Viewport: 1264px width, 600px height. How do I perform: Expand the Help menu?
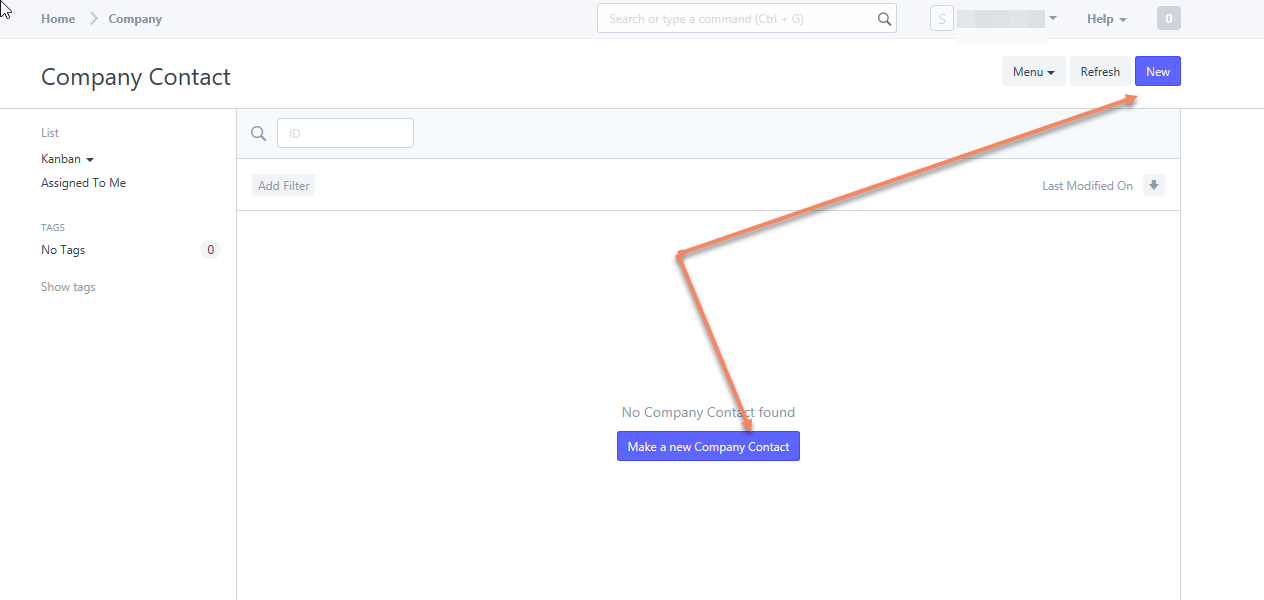click(1106, 19)
